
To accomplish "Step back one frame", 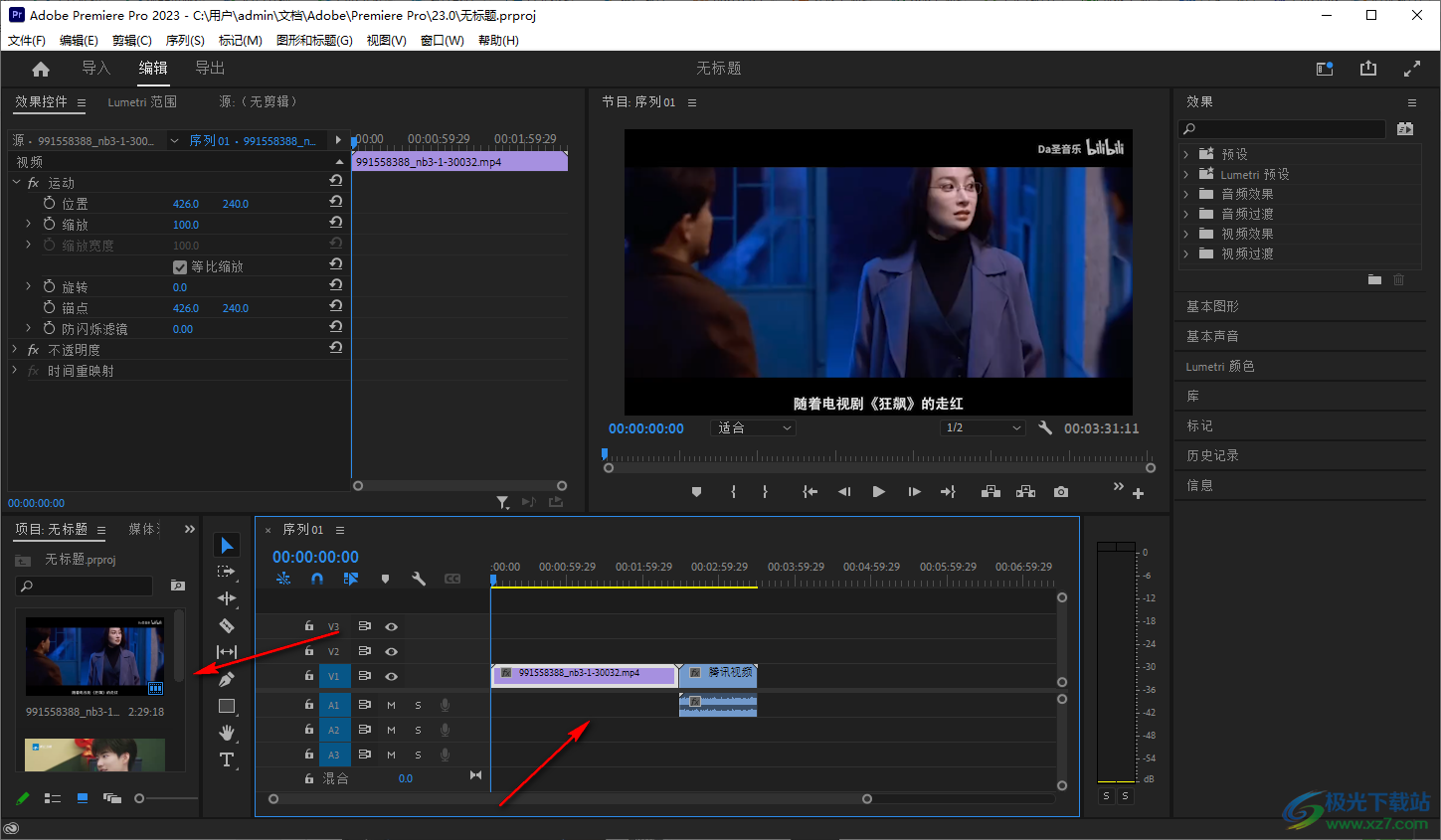I will [844, 492].
